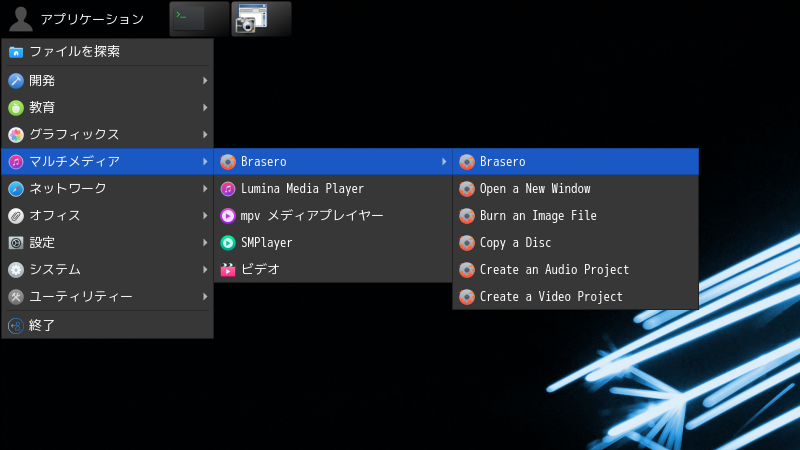Launch Brasero from the highlighted action entry
The height and width of the screenshot is (450, 800).
(x=576, y=162)
